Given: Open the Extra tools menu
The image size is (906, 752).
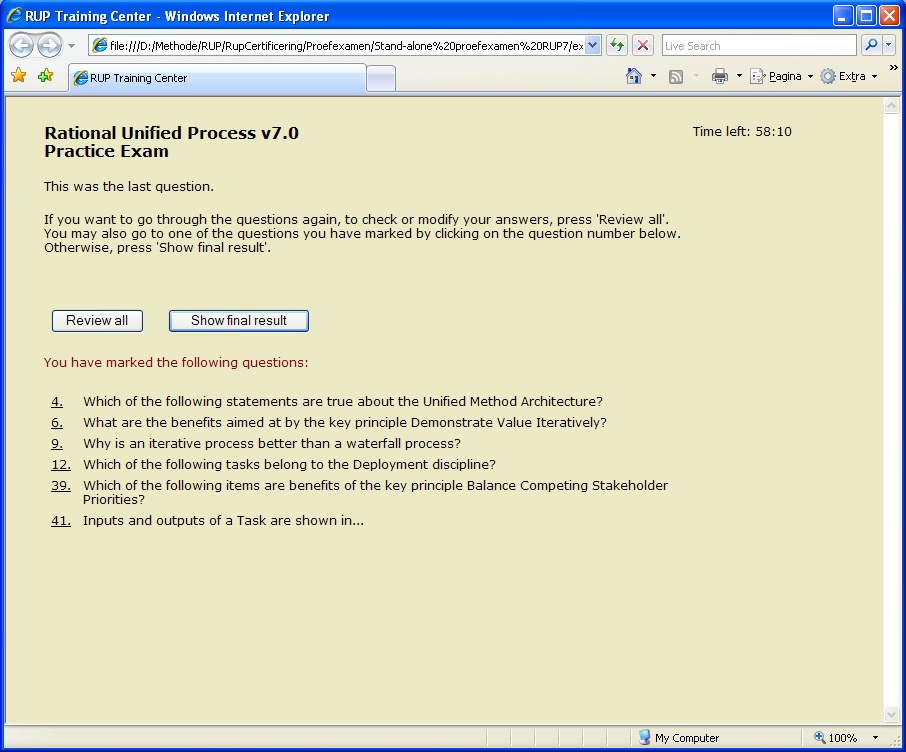Looking at the screenshot, I should pyautogui.click(x=849, y=76).
